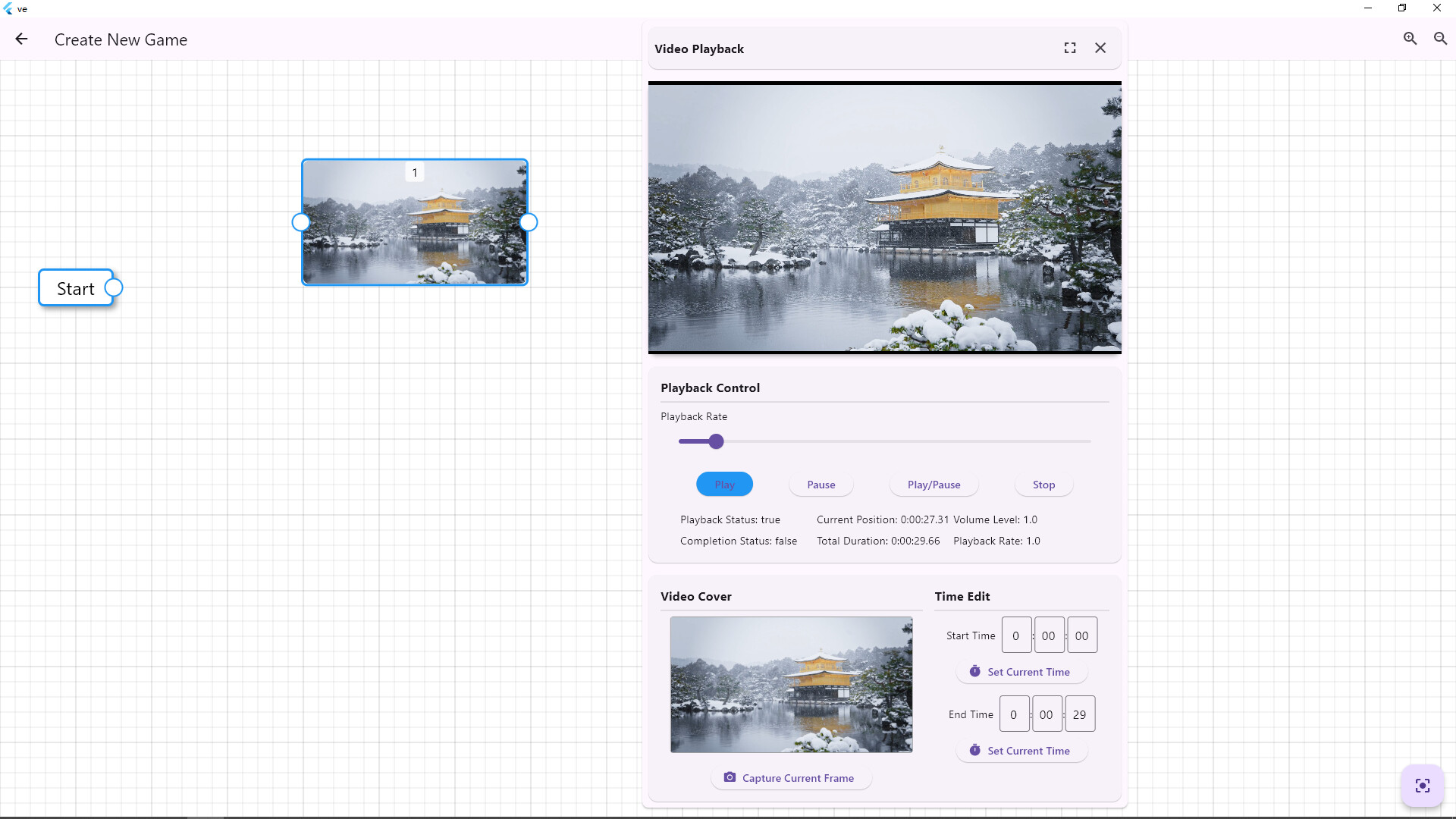Stop the video playback

[1043, 485]
